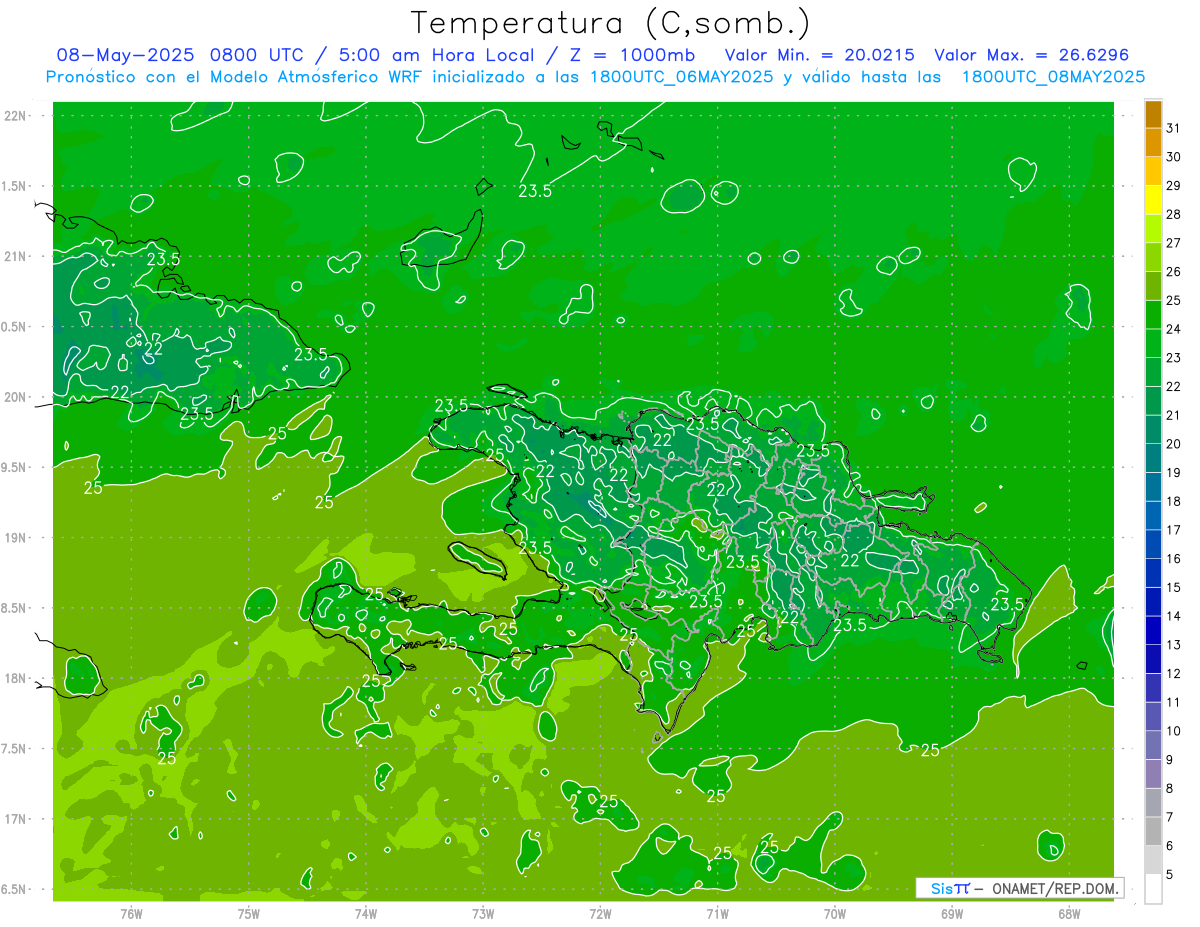The image size is (1200, 927).
Task: Pick the orange color band between 30 and 31
Action: click(1153, 142)
